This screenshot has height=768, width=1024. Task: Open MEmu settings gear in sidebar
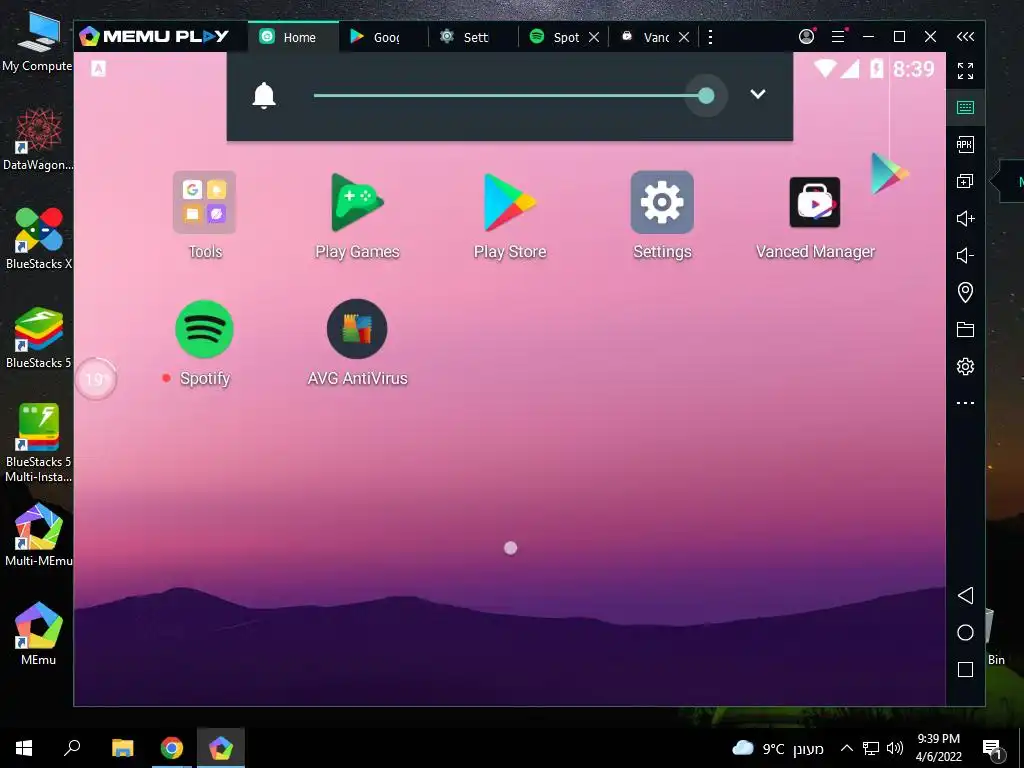click(965, 366)
